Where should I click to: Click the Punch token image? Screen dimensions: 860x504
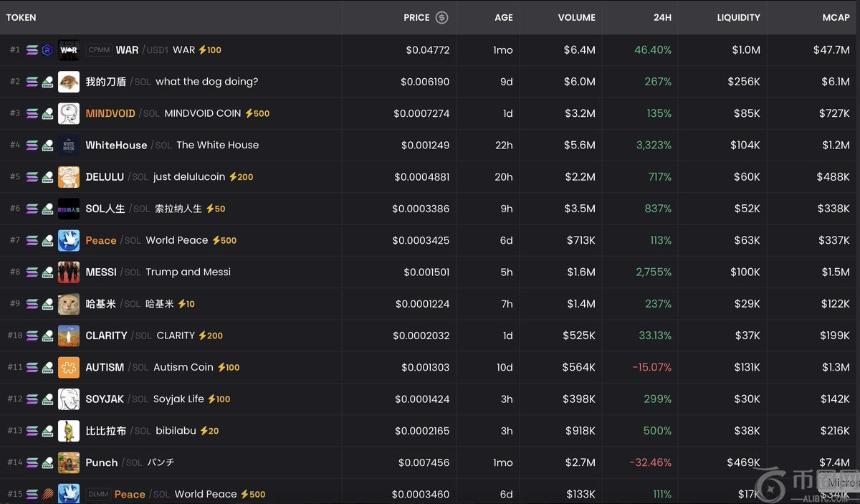[x=69, y=463]
